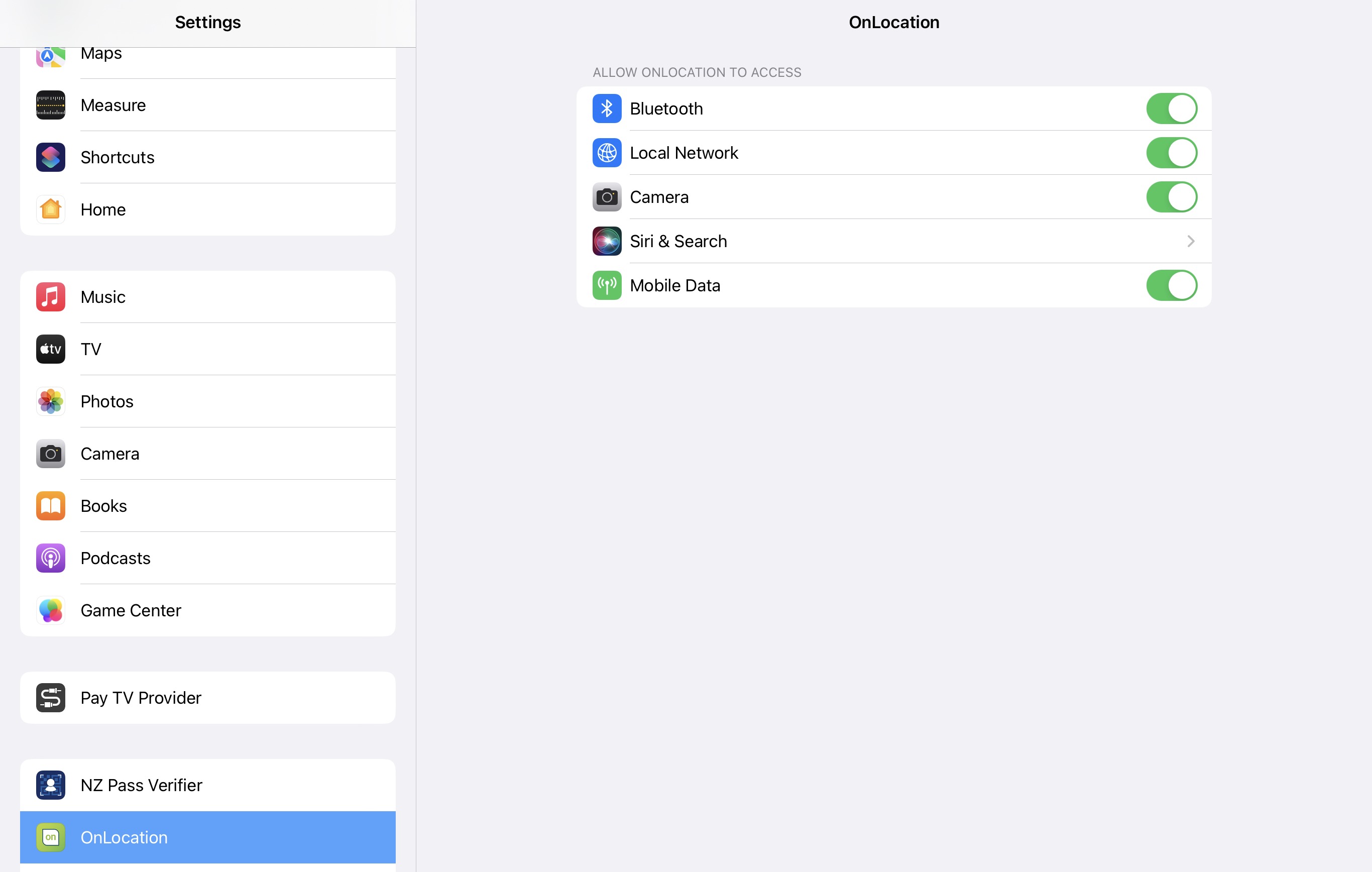The height and width of the screenshot is (872, 1372).
Task: Tap the Local Network label
Action: 683,153
